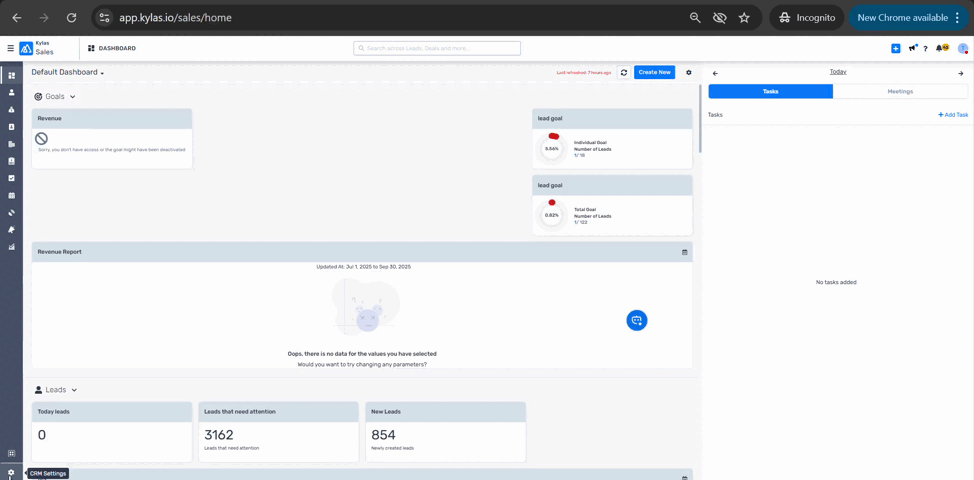Open CRM Settings gear in sidebar
Viewport: 974px width, 480px height.
coord(11,473)
